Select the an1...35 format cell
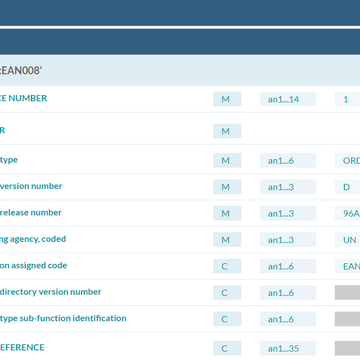360x360 pixels. click(288, 348)
